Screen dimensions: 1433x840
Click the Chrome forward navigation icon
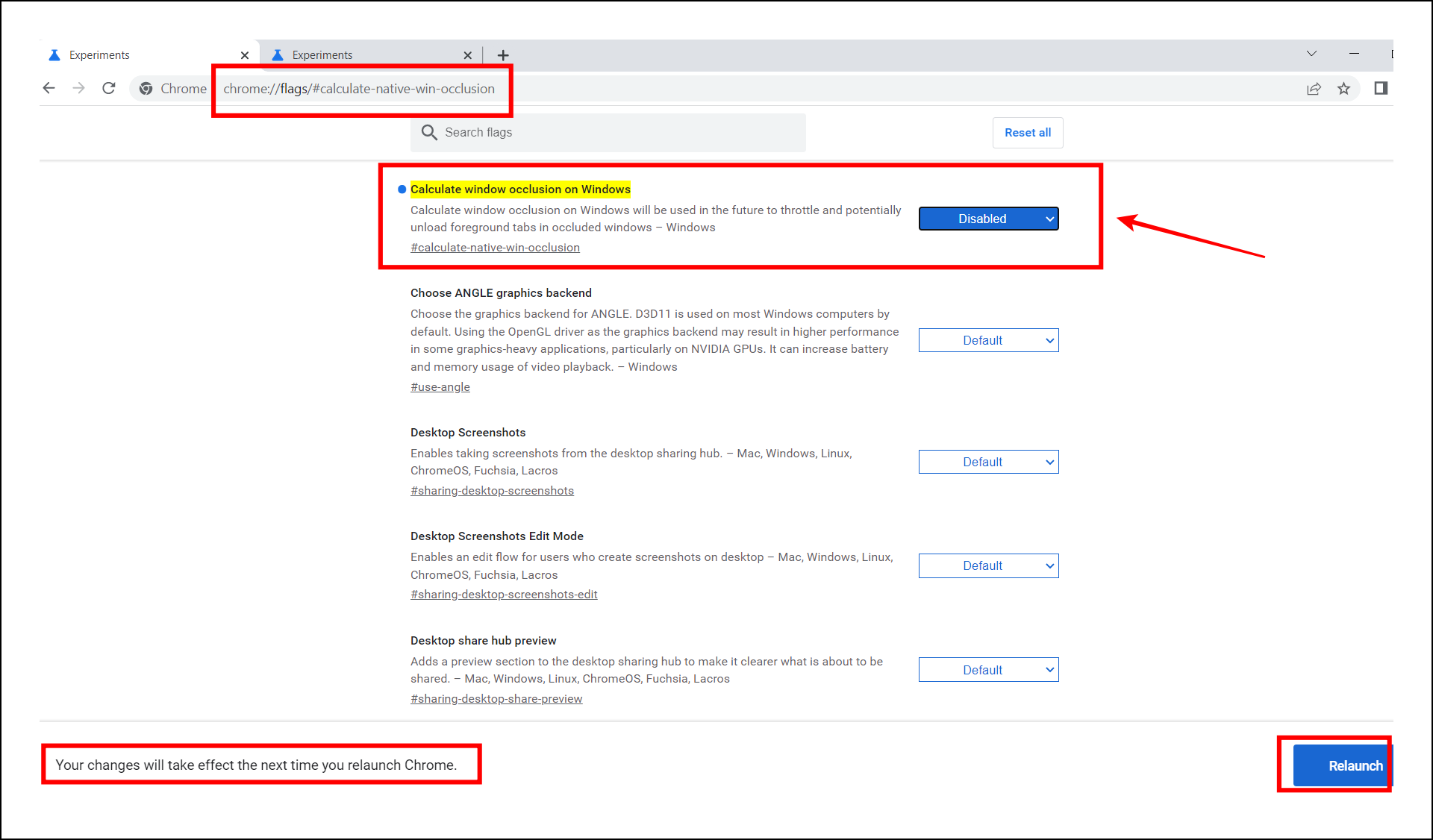pos(79,88)
